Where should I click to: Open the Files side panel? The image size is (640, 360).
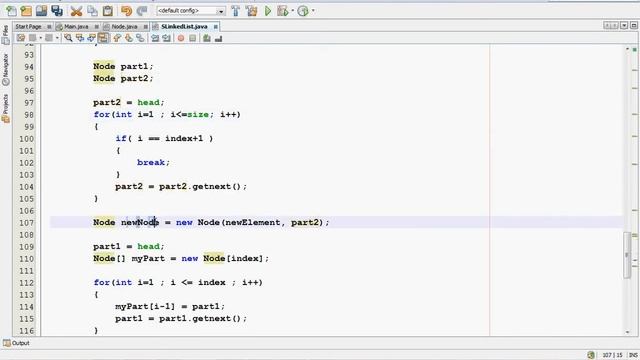coord(5,34)
